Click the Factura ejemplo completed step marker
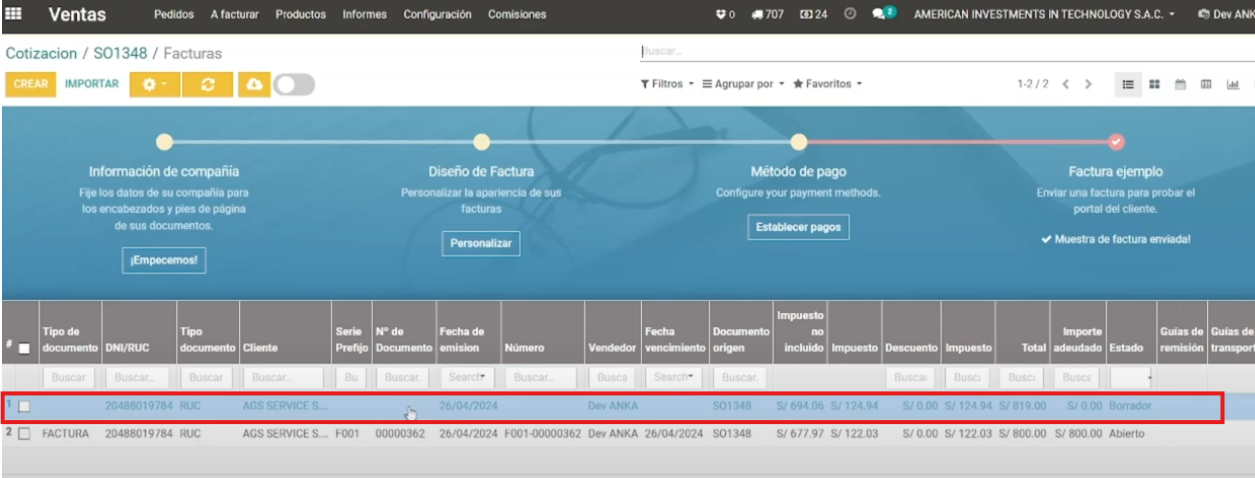The width and height of the screenshot is (1255, 478). [x=1116, y=142]
